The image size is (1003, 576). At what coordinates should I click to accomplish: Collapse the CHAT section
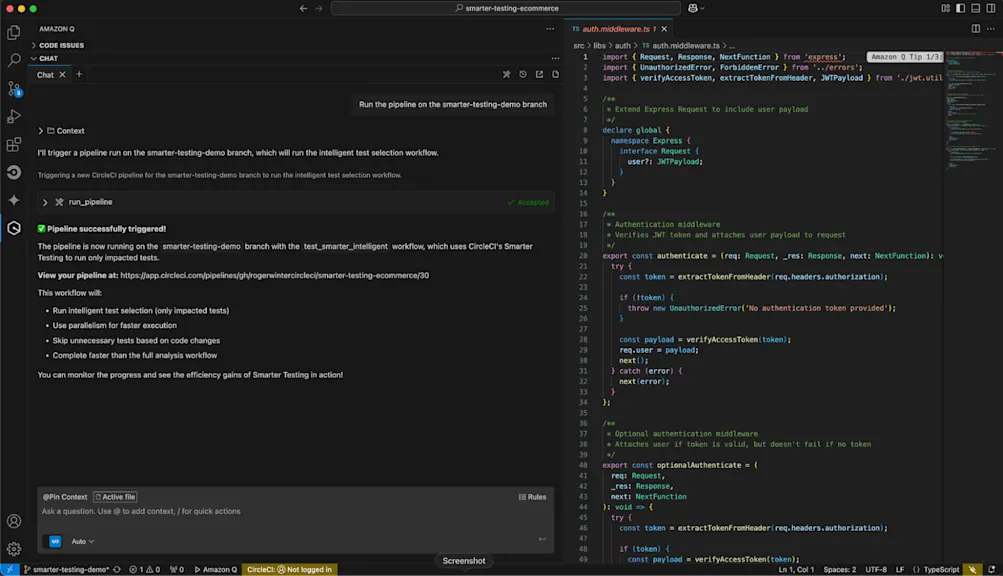[48, 58]
